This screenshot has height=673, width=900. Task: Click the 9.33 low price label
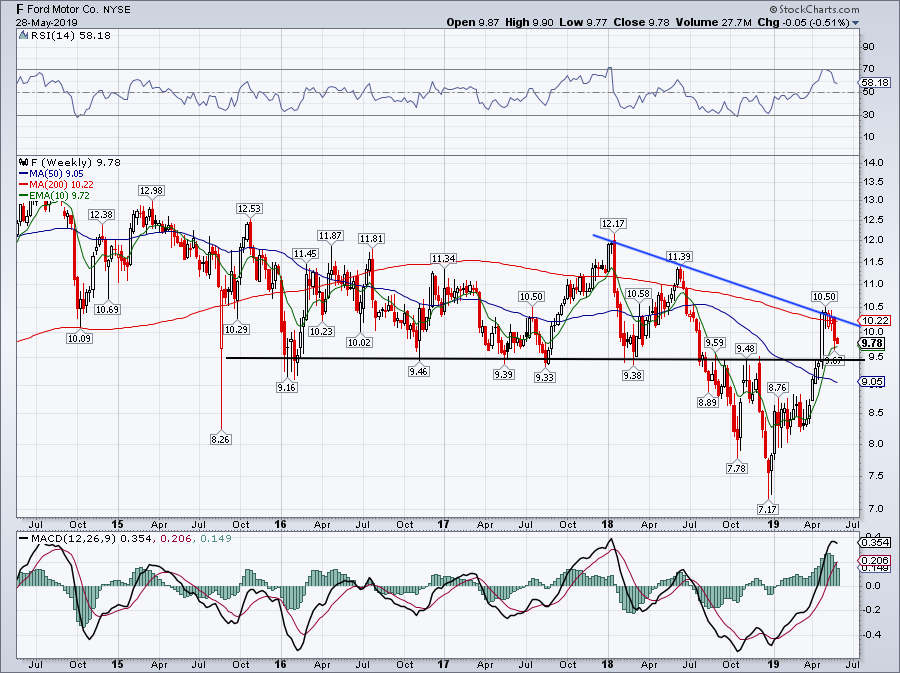(x=545, y=377)
